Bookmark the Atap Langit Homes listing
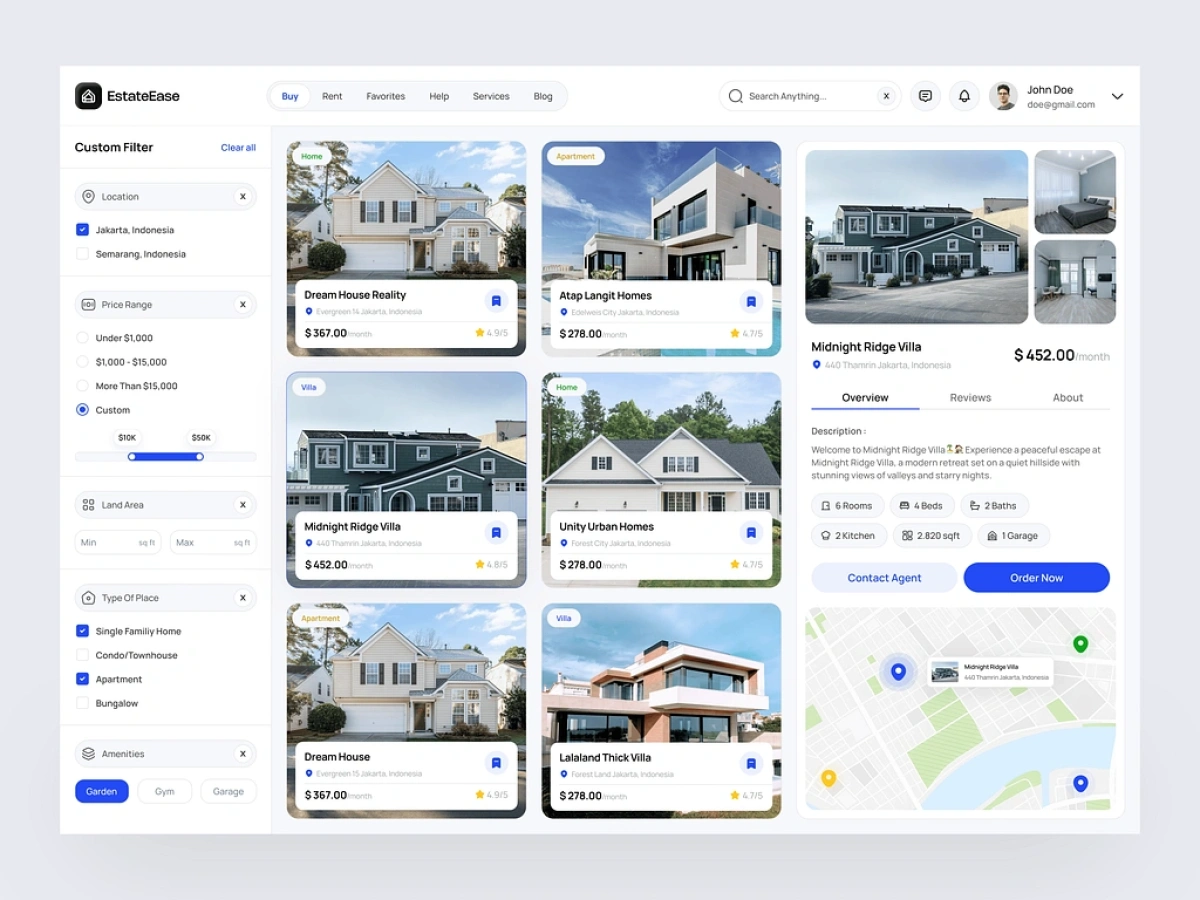The width and height of the screenshot is (1200, 900). 751,301
